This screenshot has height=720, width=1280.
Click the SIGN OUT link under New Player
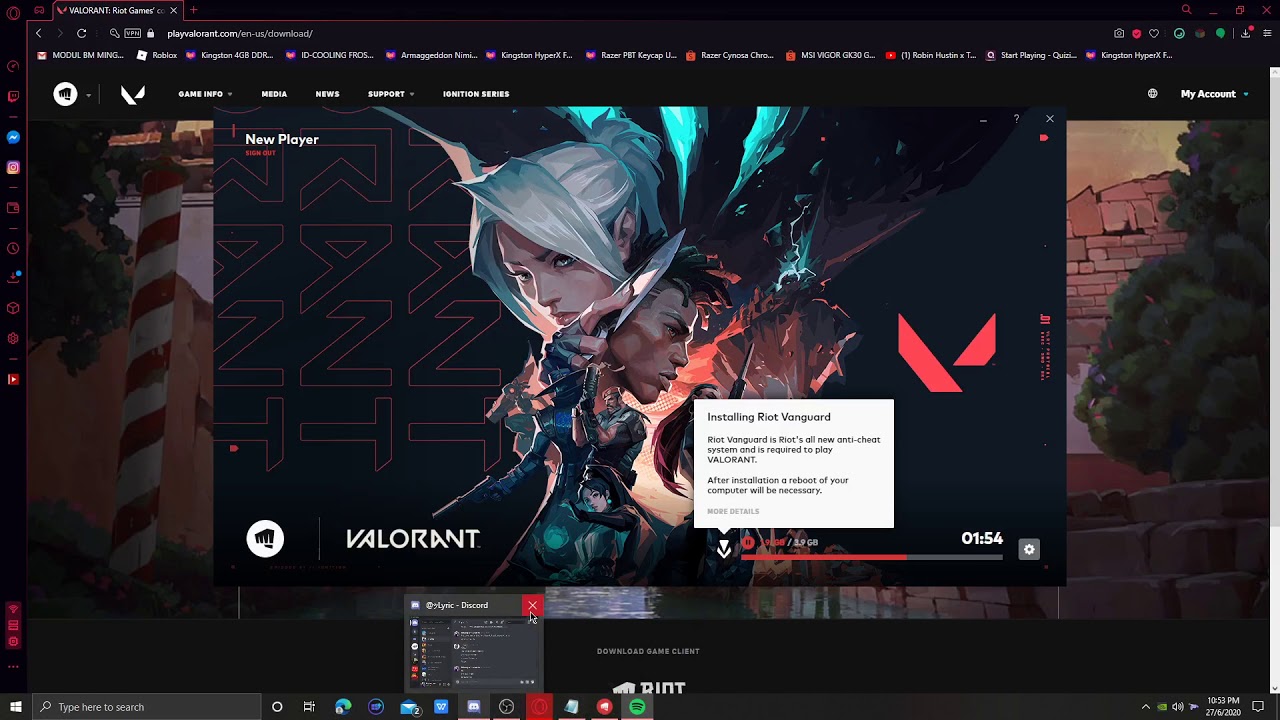[x=260, y=153]
